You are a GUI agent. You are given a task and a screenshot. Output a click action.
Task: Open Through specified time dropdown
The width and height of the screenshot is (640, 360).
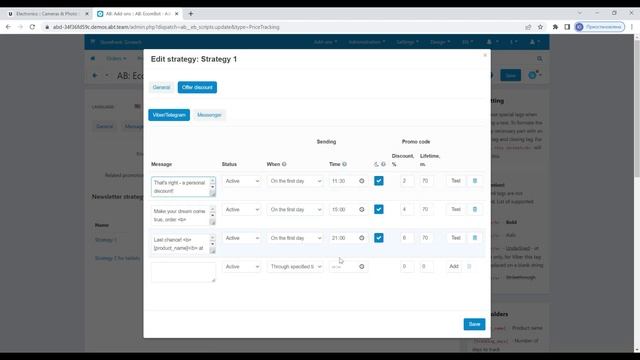pyautogui.click(x=295, y=267)
